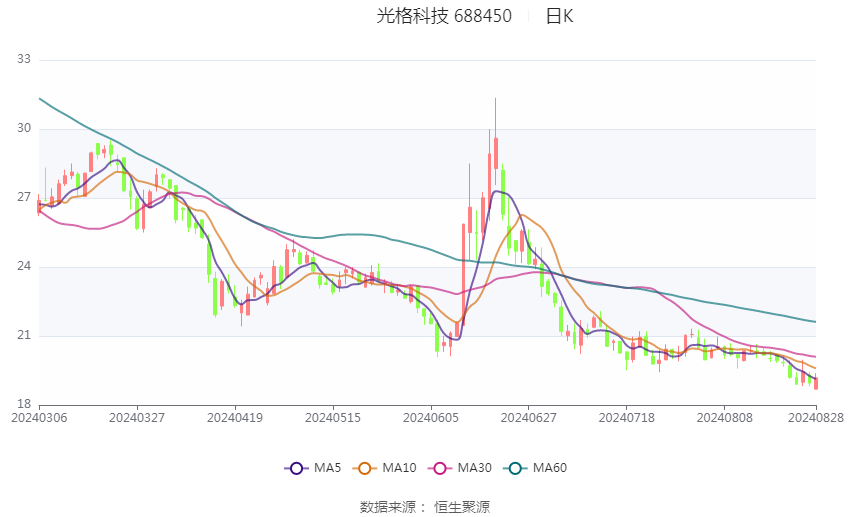Click the x-axis date 20240808
Image resolution: width=850 pixels, height=517 pixels.
[725, 418]
